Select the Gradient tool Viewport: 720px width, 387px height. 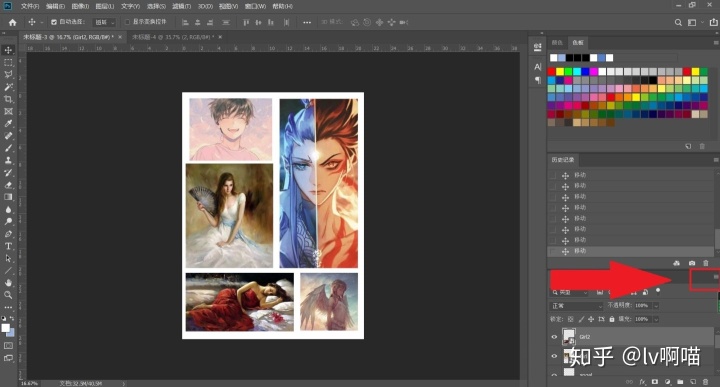pos(8,197)
